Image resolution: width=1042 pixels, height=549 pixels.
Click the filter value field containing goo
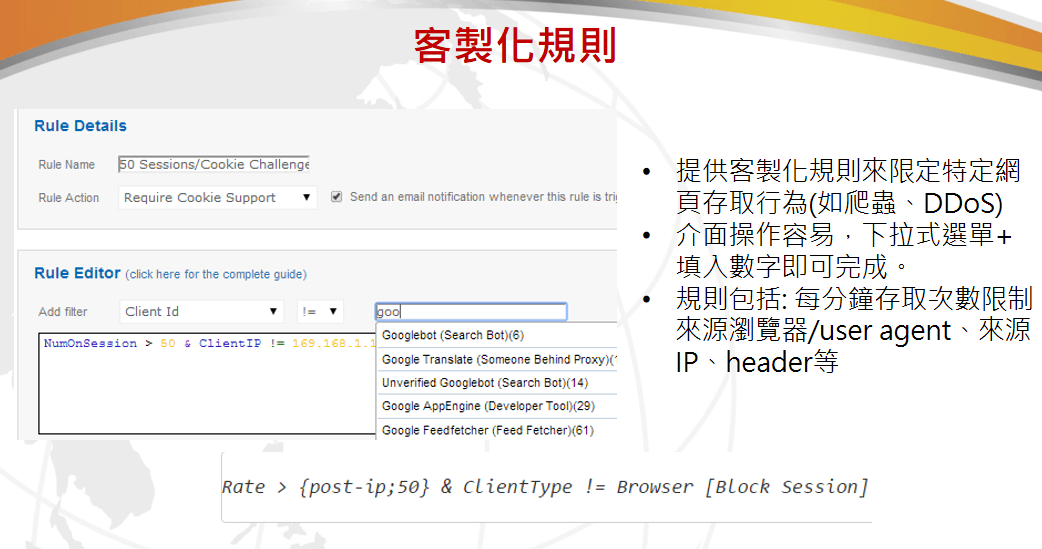[470, 312]
